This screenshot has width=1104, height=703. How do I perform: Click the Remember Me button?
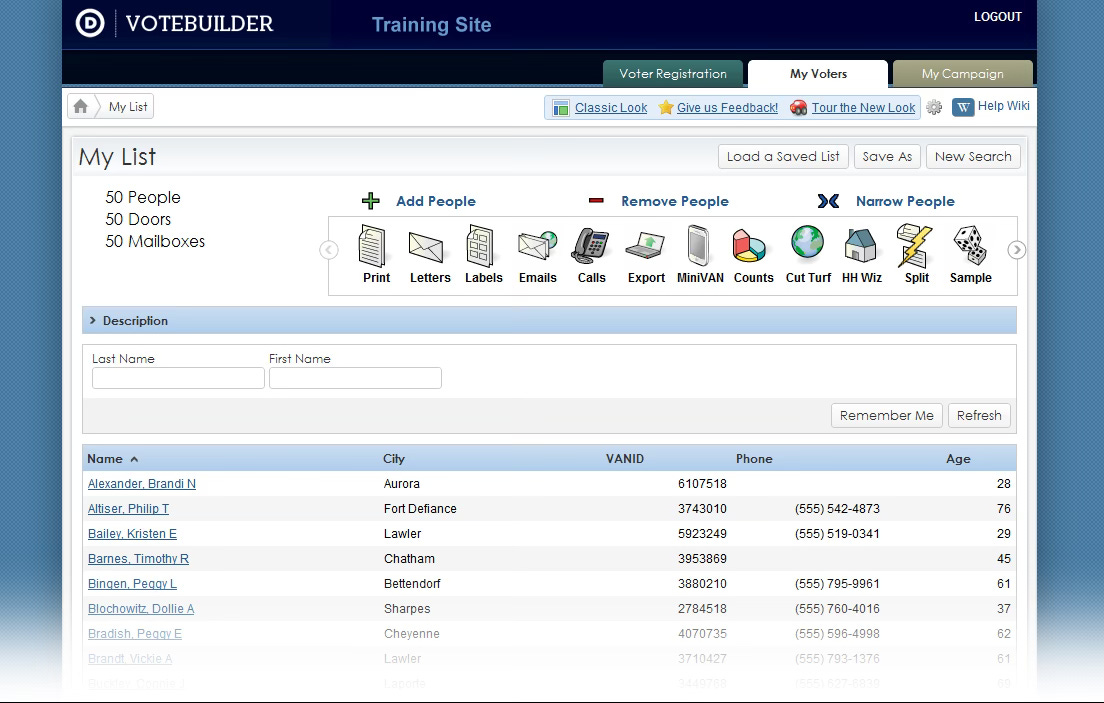pos(886,416)
